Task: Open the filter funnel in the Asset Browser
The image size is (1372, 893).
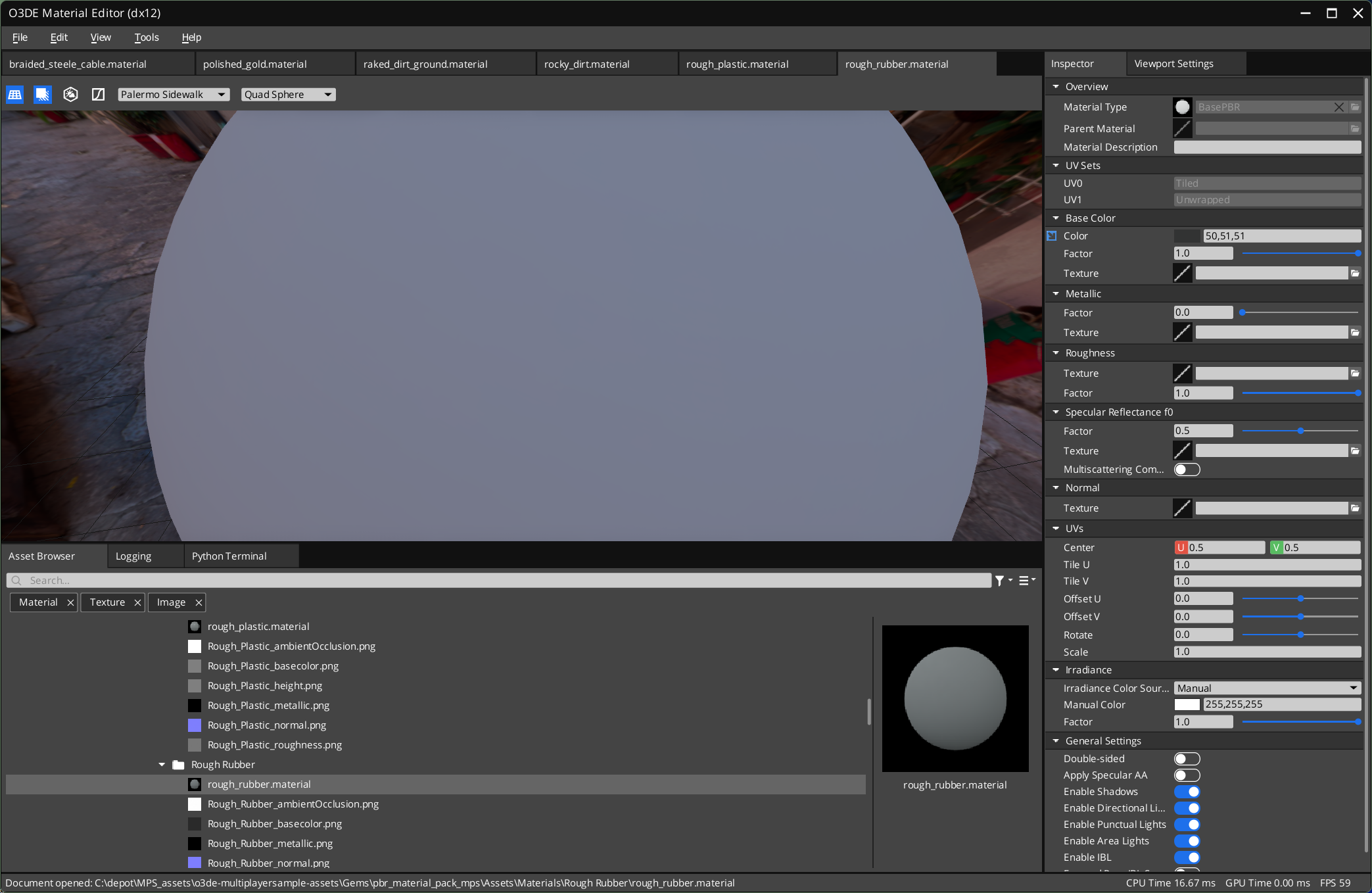Action: [1001, 581]
